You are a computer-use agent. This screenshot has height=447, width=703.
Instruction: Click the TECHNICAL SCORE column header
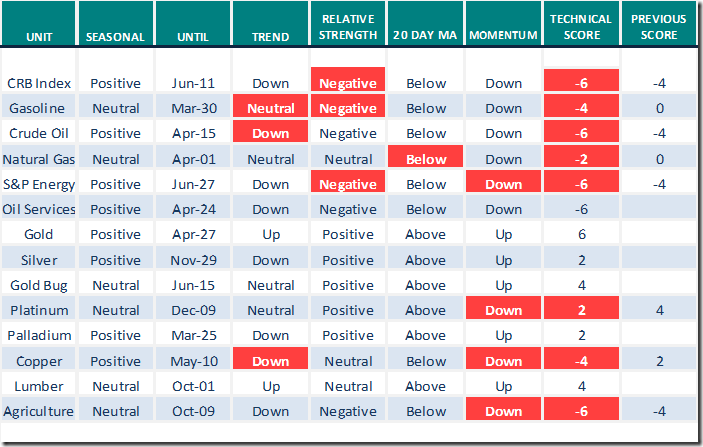tap(581, 29)
